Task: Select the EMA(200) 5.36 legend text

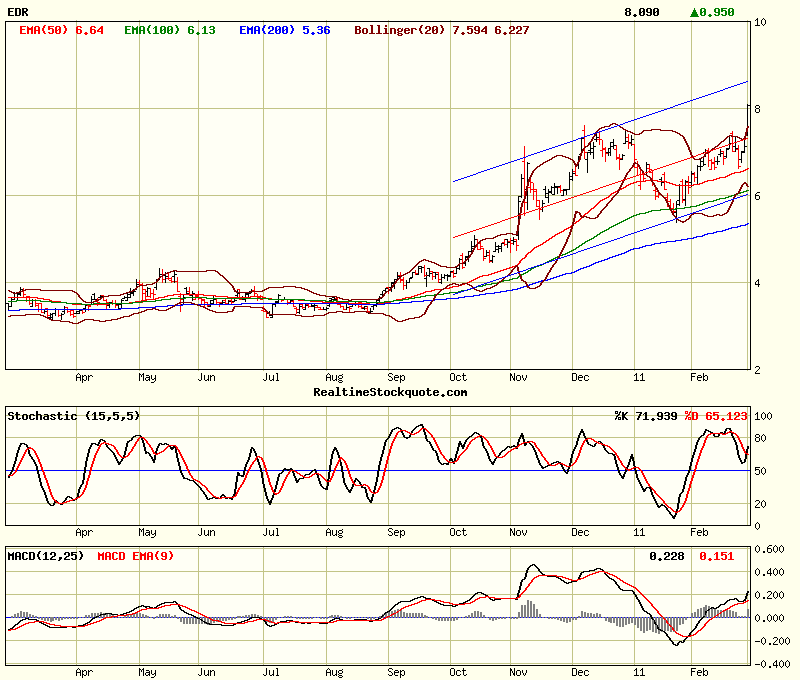Action: [285, 30]
